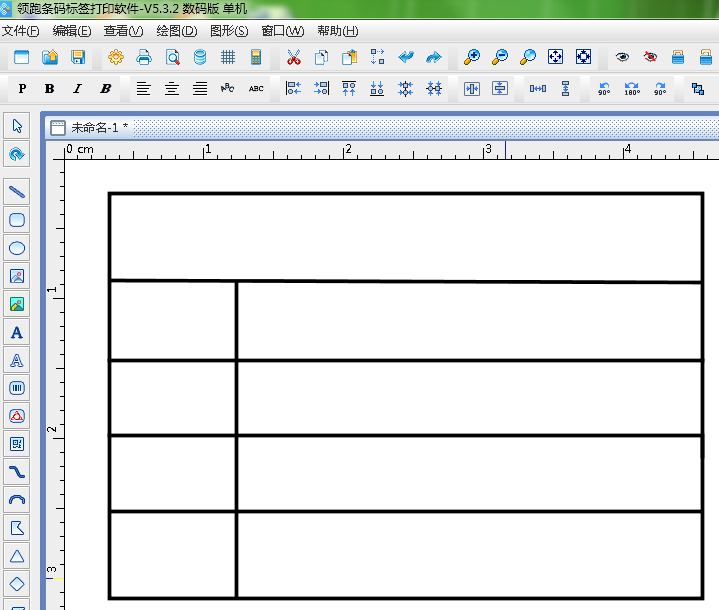Pick the QR code tool
Viewport: 719px width, 610px height.
(17, 444)
